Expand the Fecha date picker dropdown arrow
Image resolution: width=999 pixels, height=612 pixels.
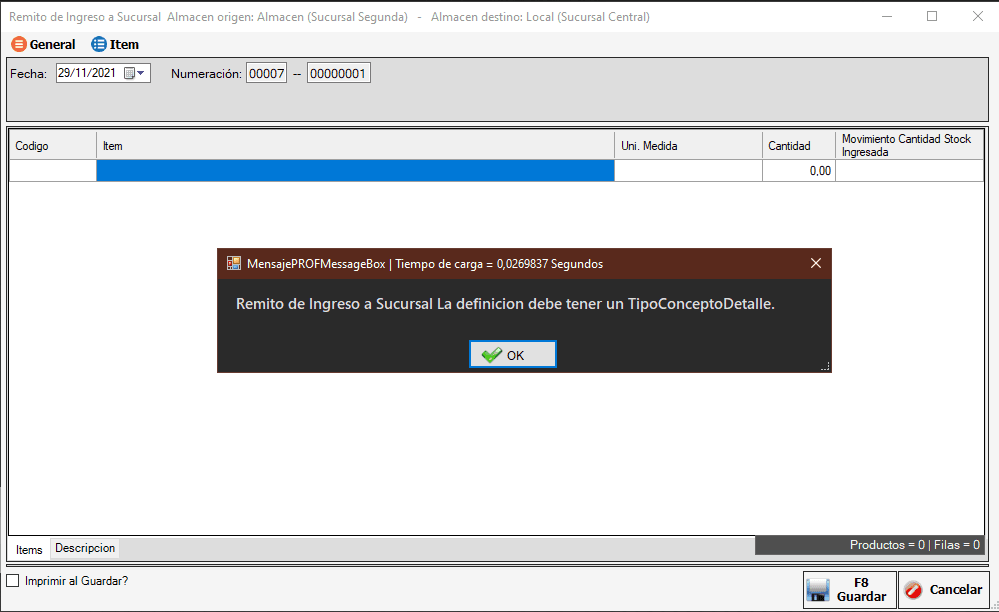pyautogui.click(x=142, y=73)
